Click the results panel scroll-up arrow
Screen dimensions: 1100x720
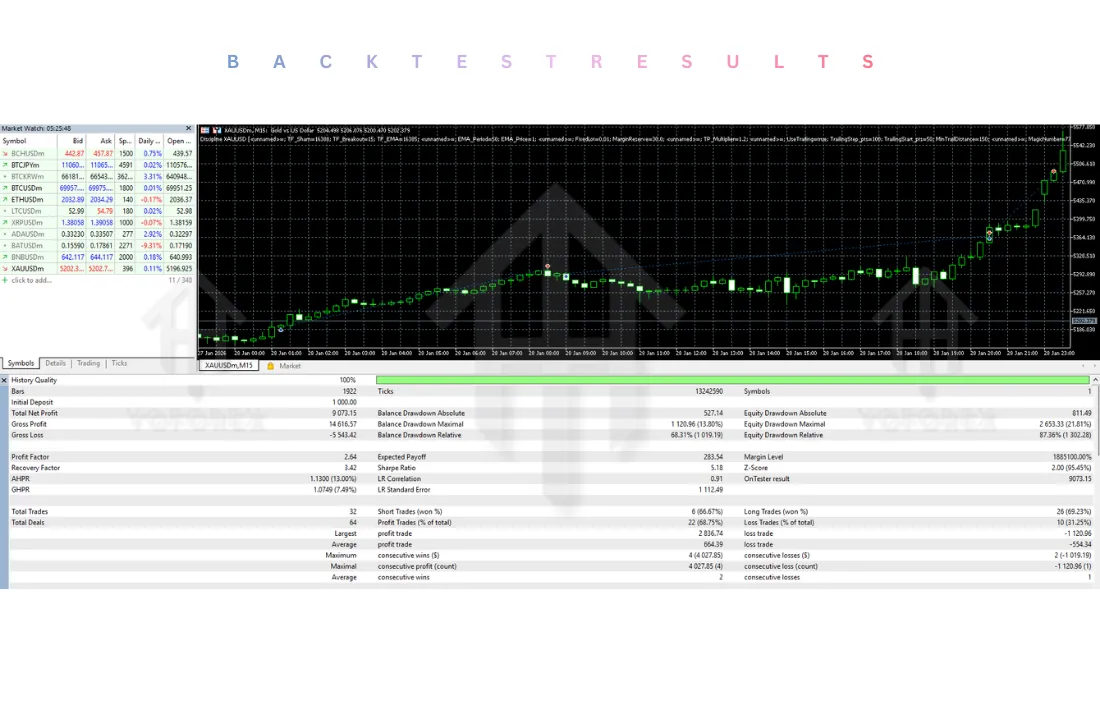[x=1094, y=380]
